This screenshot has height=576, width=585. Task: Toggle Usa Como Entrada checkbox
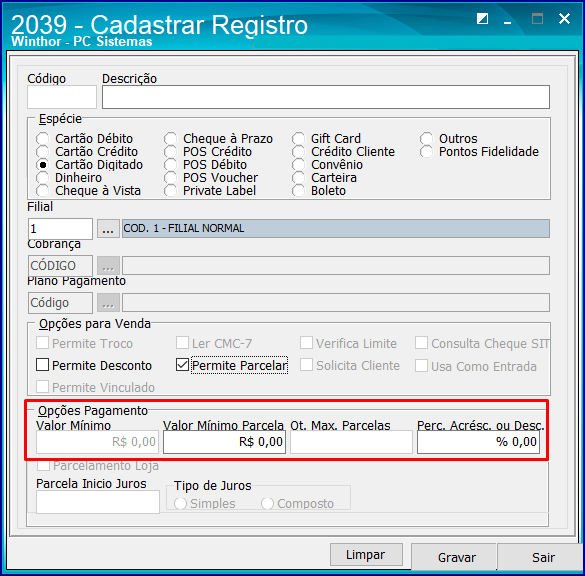point(422,366)
